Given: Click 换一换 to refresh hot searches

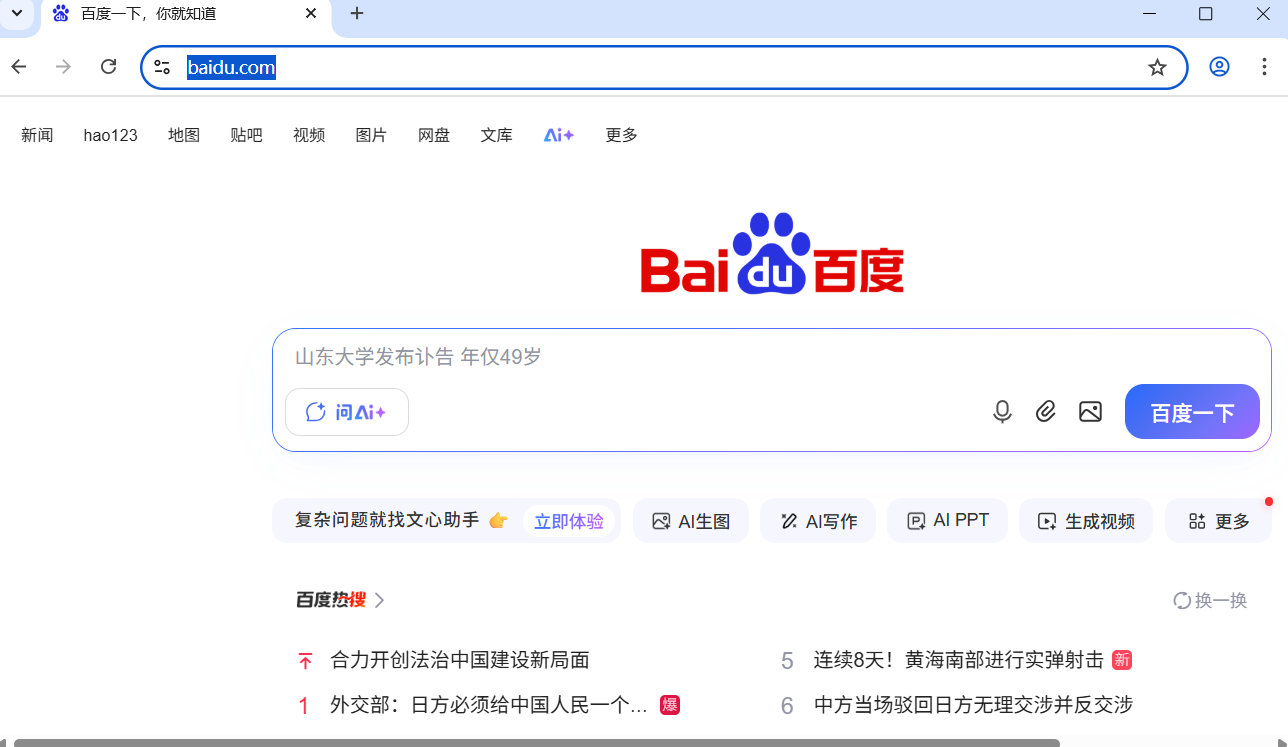Looking at the screenshot, I should pos(1209,600).
